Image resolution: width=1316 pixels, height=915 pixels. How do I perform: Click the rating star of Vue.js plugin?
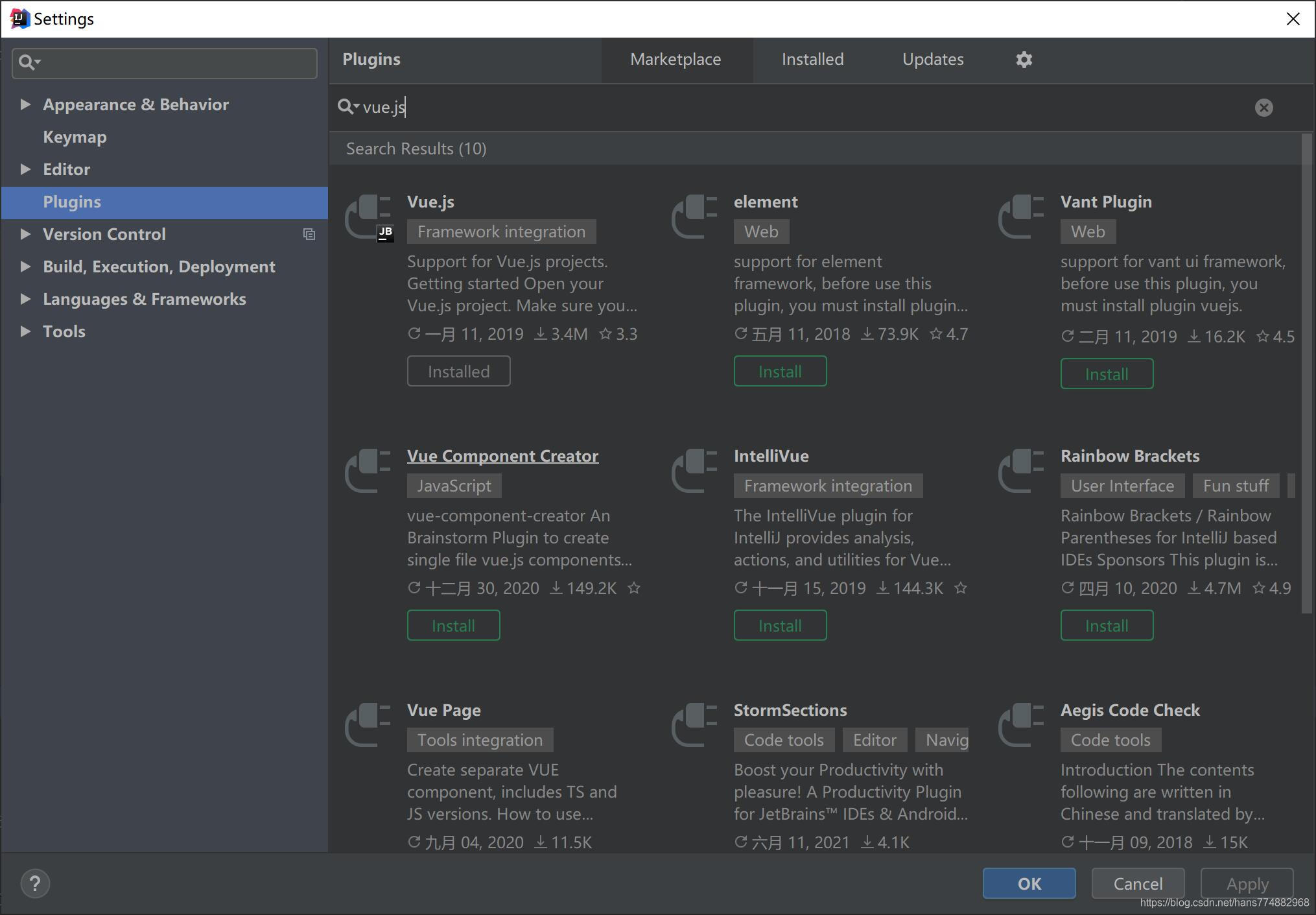605,334
